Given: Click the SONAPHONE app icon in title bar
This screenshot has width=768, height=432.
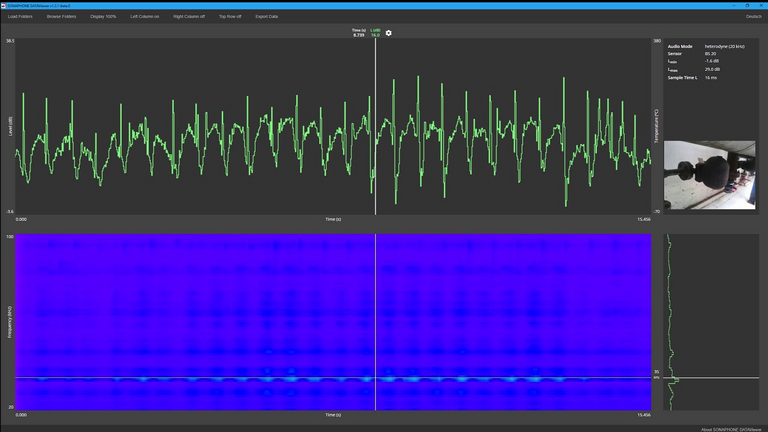Looking at the screenshot, I should click(5, 5).
